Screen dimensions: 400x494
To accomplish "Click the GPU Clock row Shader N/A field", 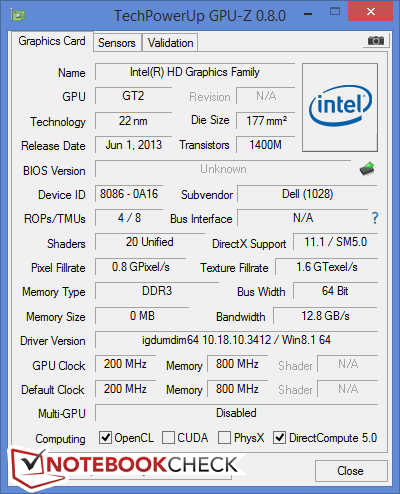I will (348, 364).
